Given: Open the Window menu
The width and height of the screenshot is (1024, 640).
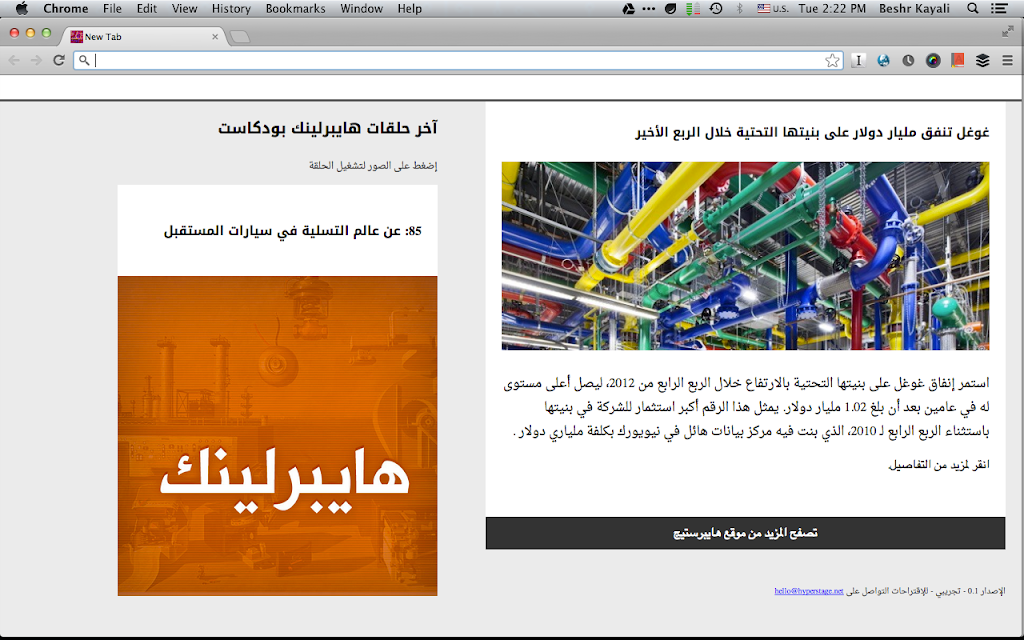Looking at the screenshot, I should click(361, 8).
